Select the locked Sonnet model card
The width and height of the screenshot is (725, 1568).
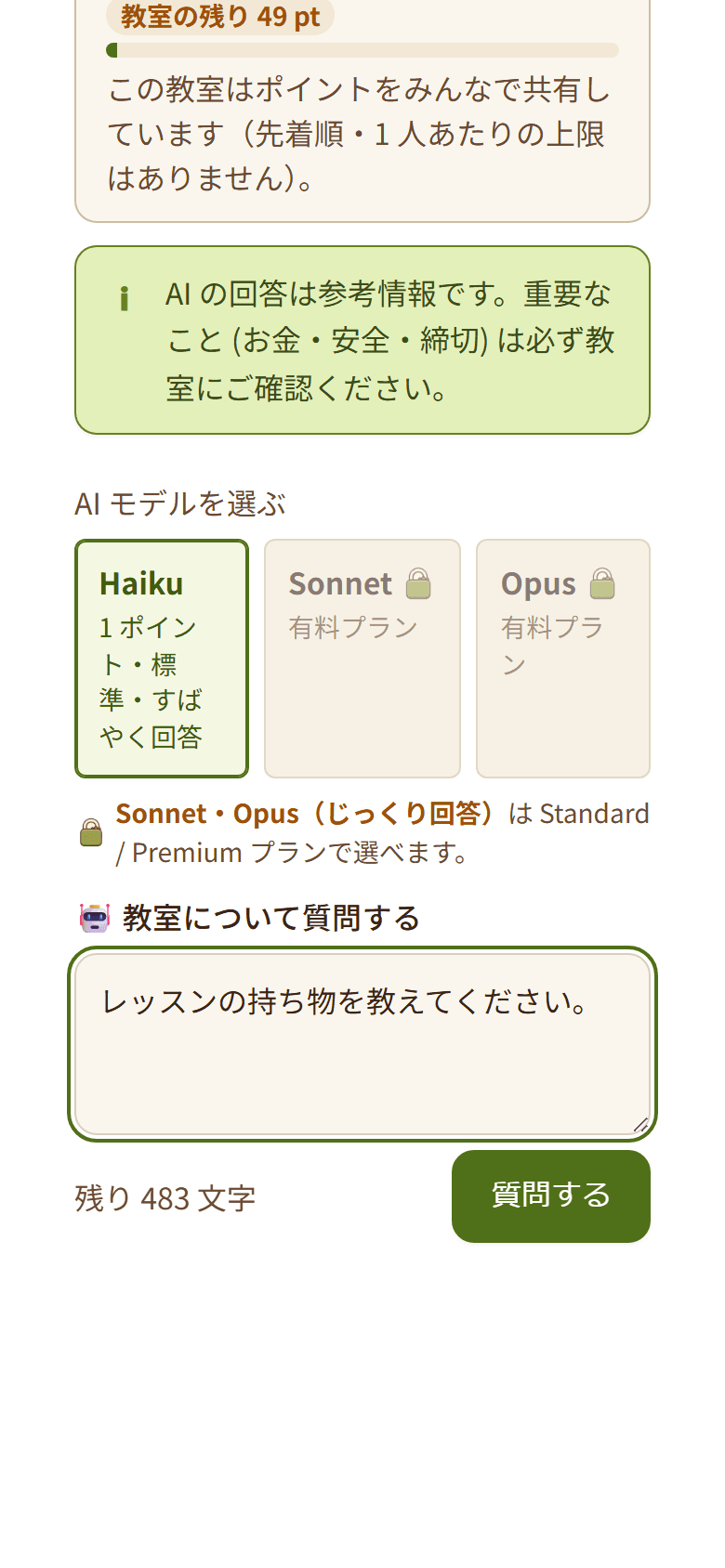tap(362, 659)
